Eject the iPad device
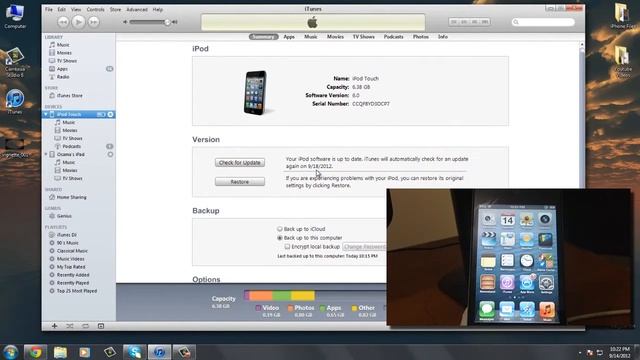This screenshot has width=640, height=360. pyautogui.click(x=110, y=154)
